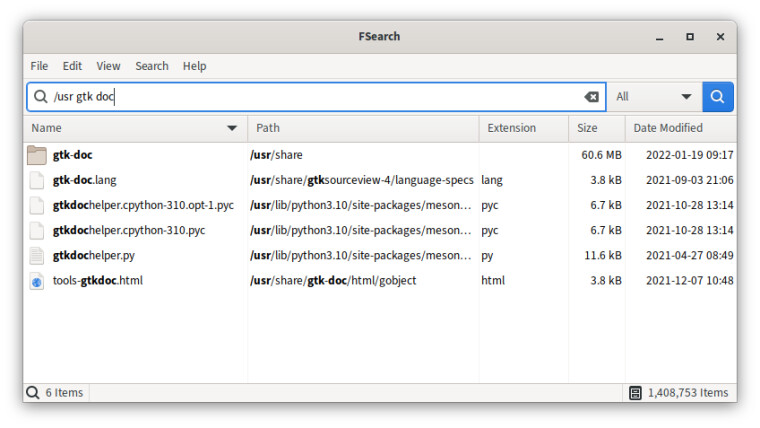Click into the search input field
This screenshot has height=428, width=760.
pyautogui.click(x=316, y=97)
